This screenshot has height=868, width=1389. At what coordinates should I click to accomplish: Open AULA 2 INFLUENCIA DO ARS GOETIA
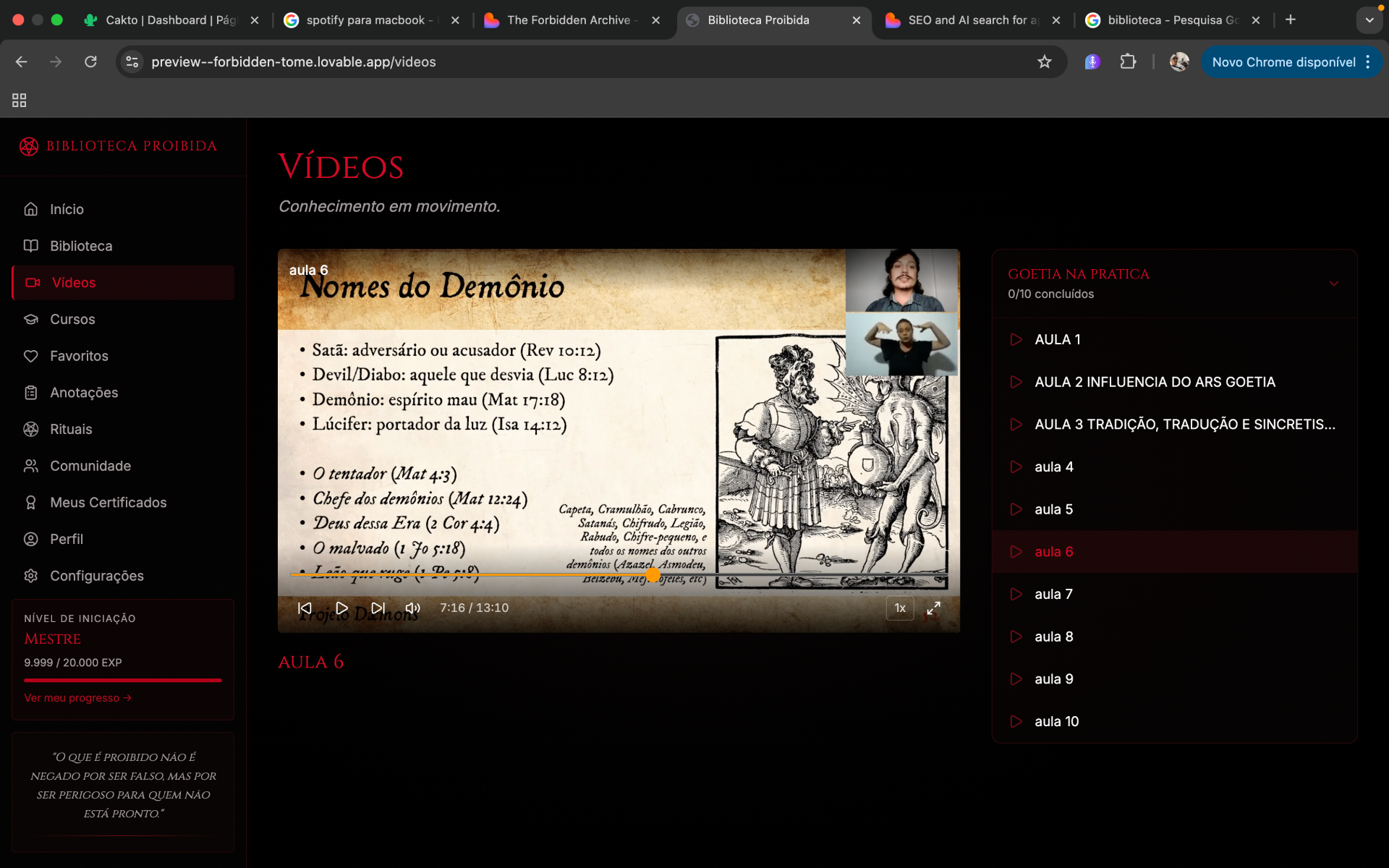1175,382
